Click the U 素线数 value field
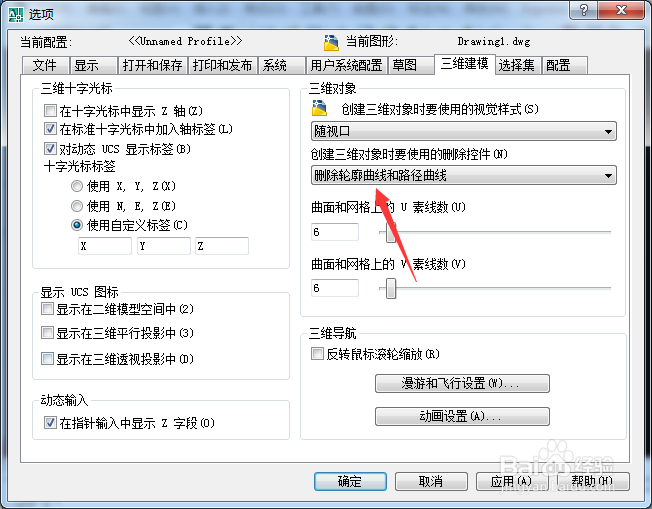Image resolution: width=652 pixels, height=509 pixels. click(x=335, y=232)
